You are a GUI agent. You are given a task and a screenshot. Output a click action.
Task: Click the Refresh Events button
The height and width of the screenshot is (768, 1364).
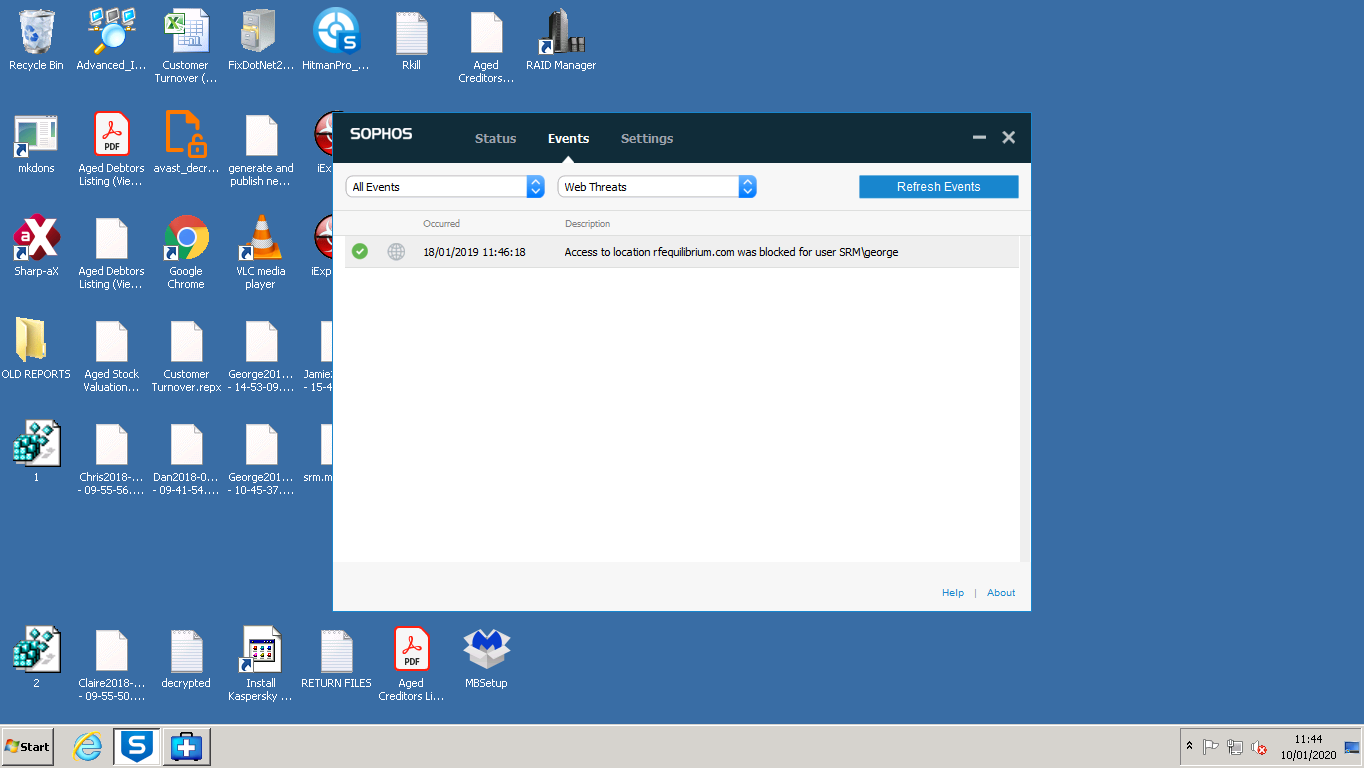[938, 187]
